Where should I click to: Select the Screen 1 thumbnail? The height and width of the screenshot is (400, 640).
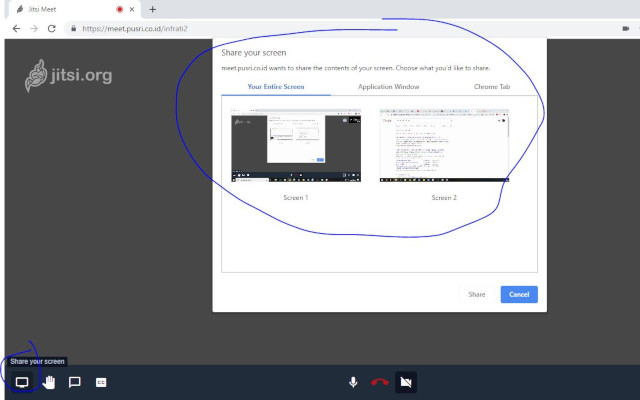296,145
